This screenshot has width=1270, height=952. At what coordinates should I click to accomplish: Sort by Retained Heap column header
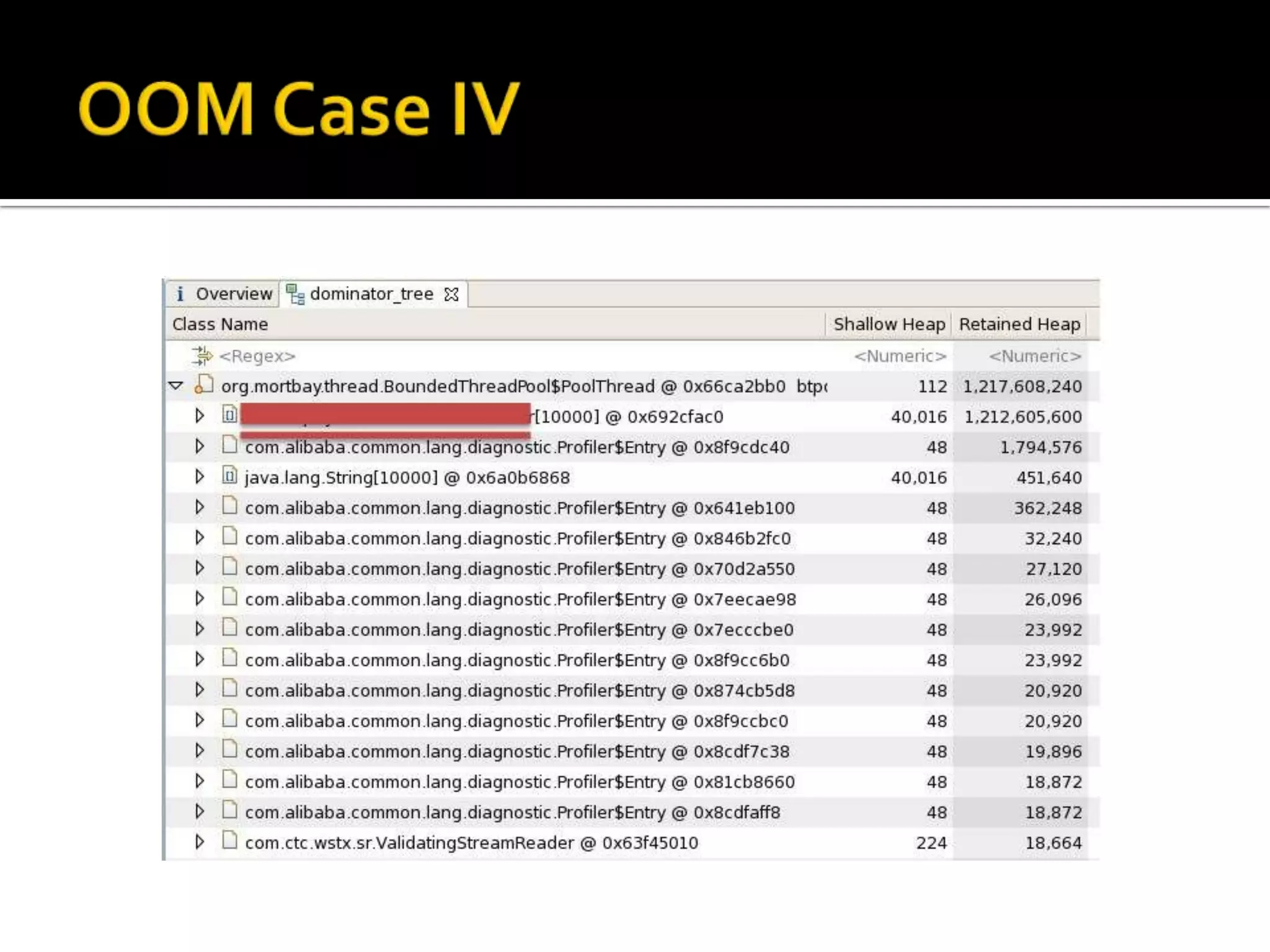pyautogui.click(x=1019, y=324)
